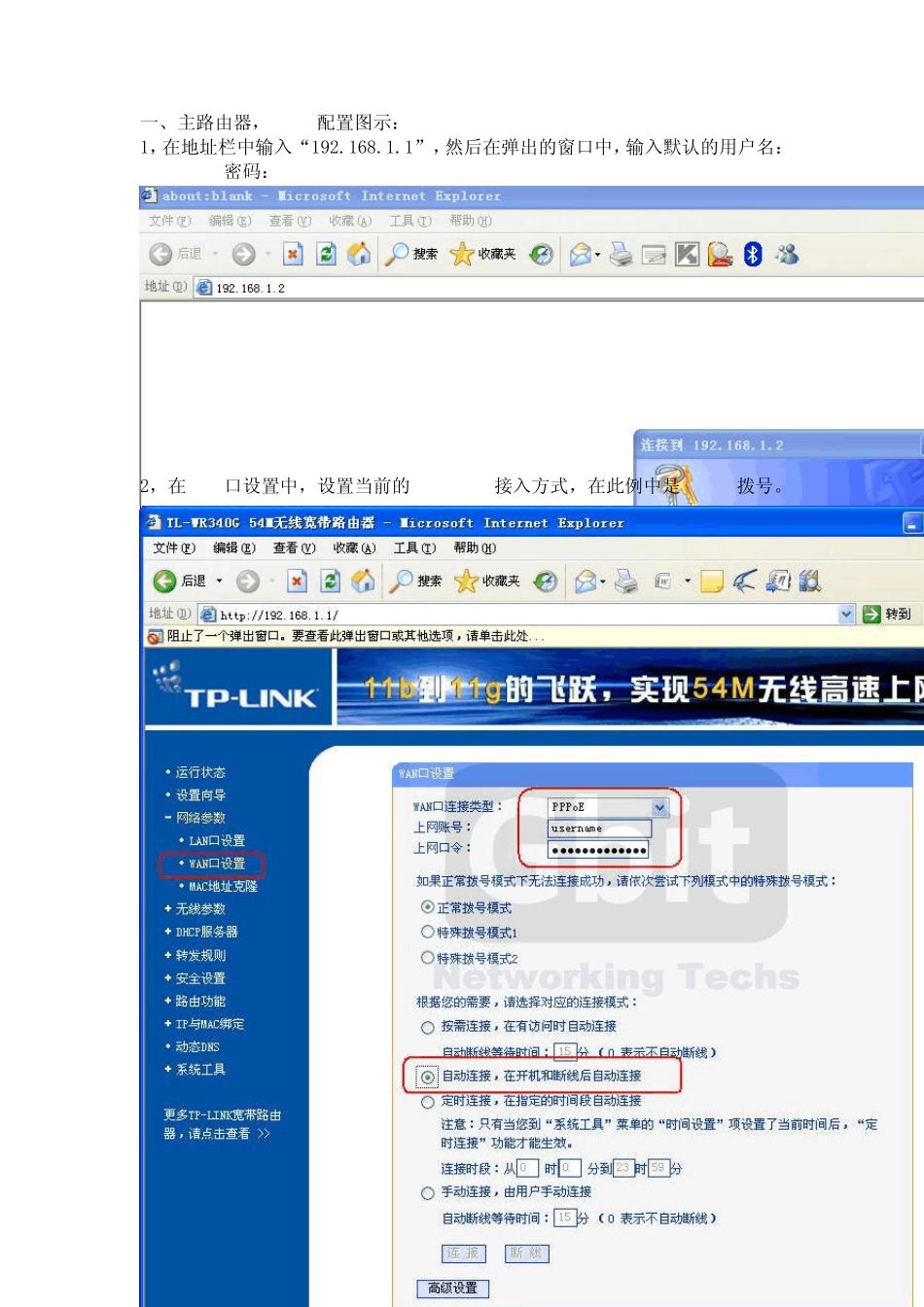
Task: Open Back history dropdown in TL-WR340G window
Action: [x=219, y=581]
